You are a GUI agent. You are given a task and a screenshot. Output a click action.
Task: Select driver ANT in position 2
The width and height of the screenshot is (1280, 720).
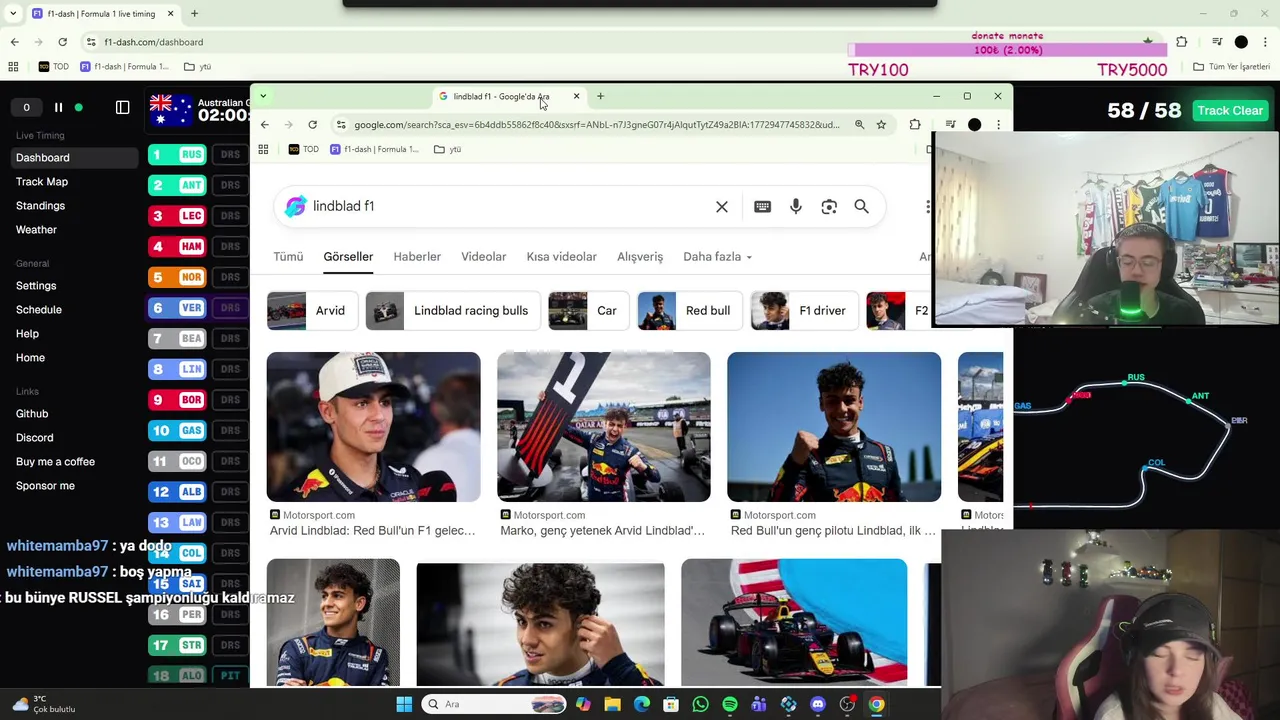point(177,185)
